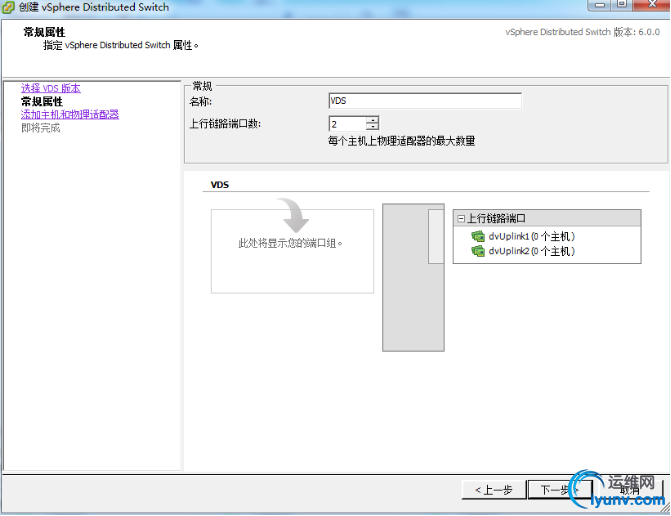This screenshot has width=671, height=516.
Task: Close the wizard window
Action: pos(651,5)
